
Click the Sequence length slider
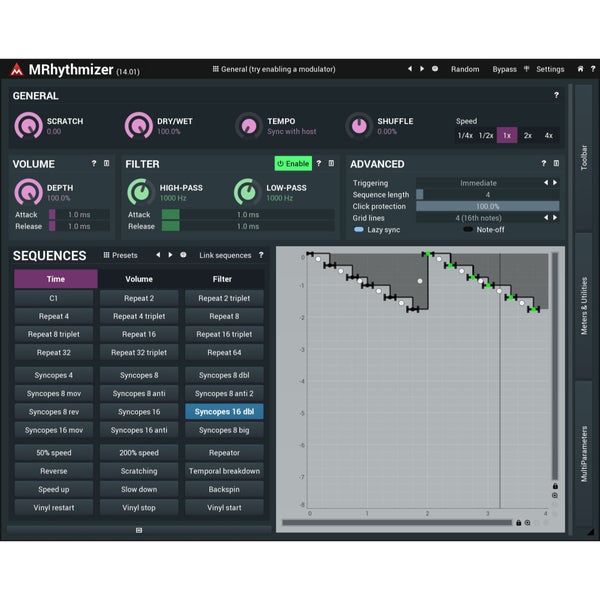(488, 194)
